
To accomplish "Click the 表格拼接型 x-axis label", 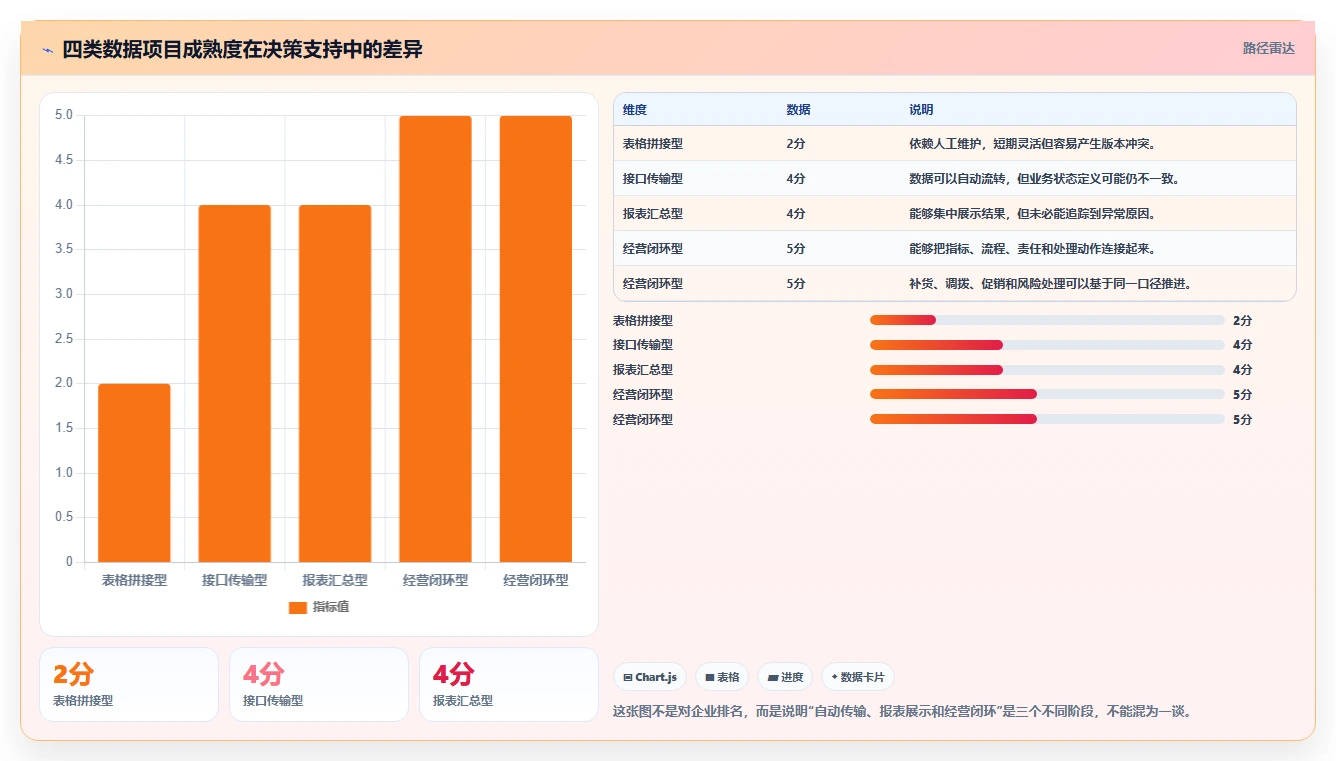I will click(x=134, y=580).
